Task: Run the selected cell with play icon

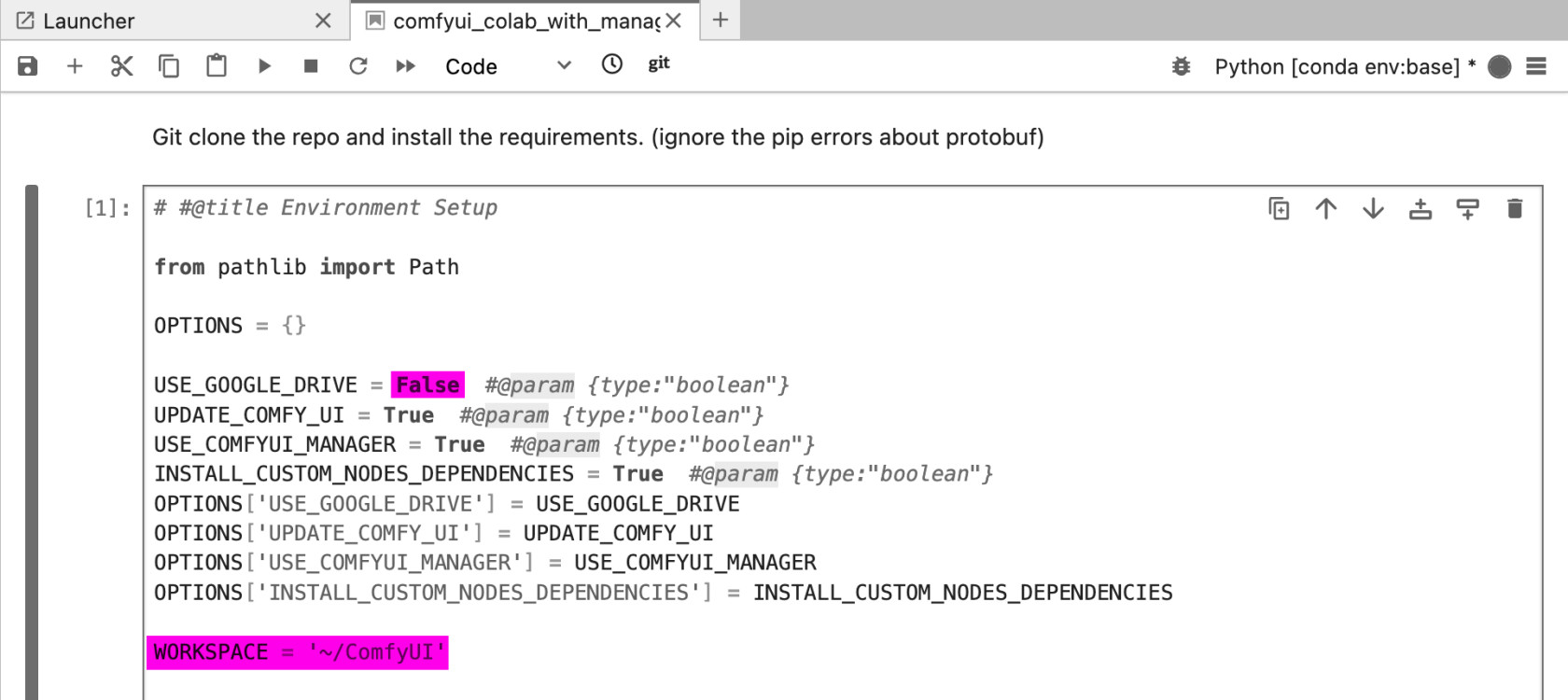Action: tap(264, 66)
